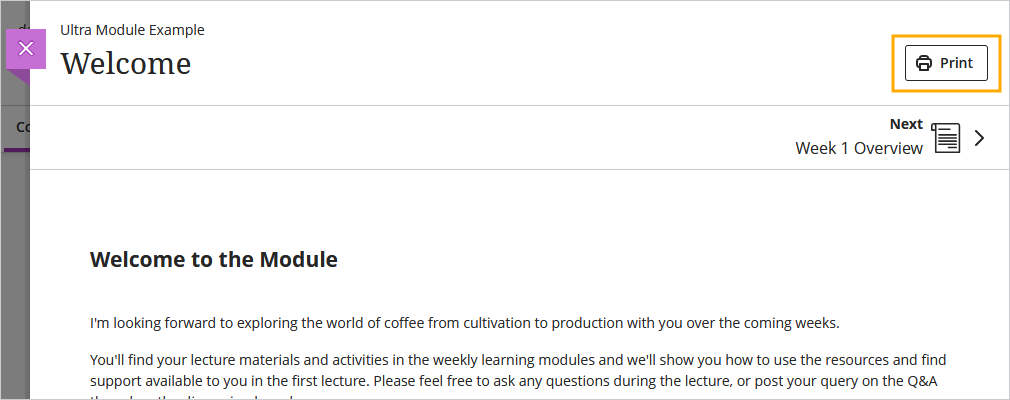The width and height of the screenshot is (1010, 400).
Task: Go to next item using right chevron
Action: [x=980, y=138]
